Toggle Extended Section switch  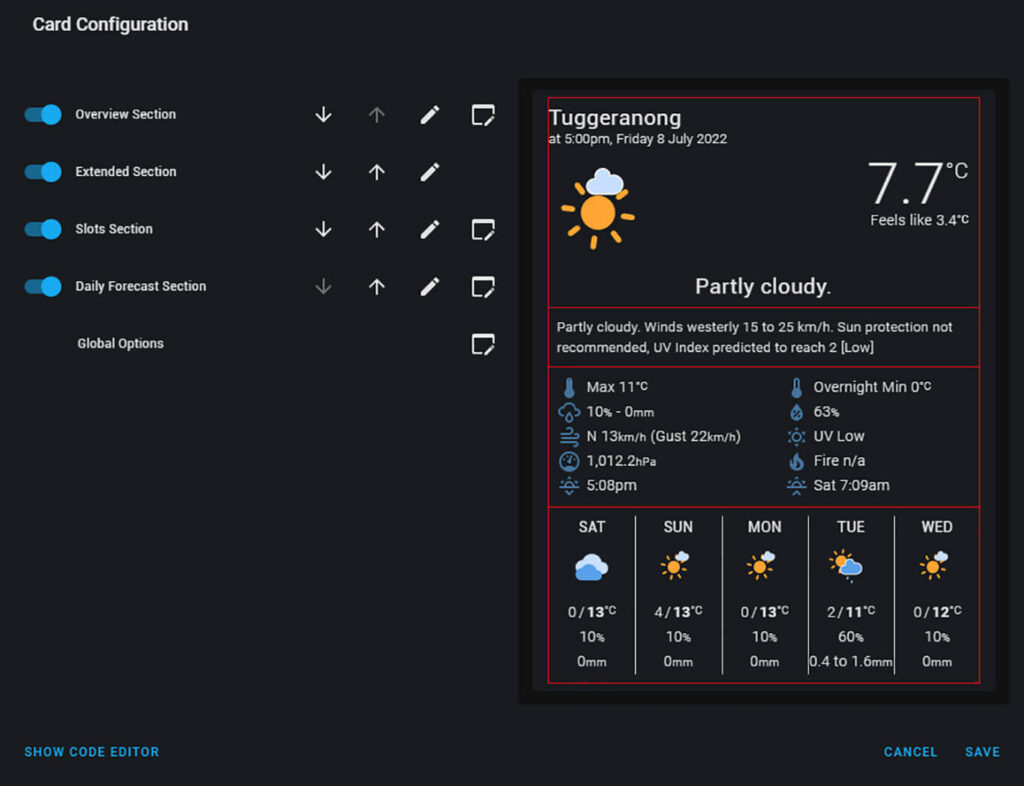click(x=43, y=172)
